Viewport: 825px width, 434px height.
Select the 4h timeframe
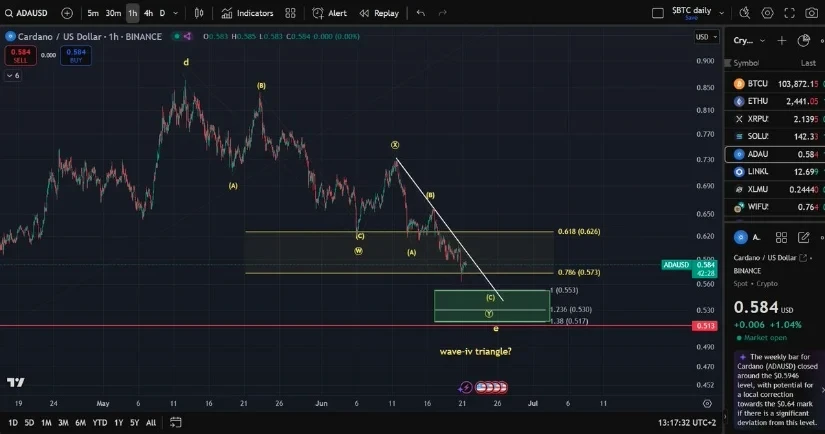pyautogui.click(x=148, y=13)
